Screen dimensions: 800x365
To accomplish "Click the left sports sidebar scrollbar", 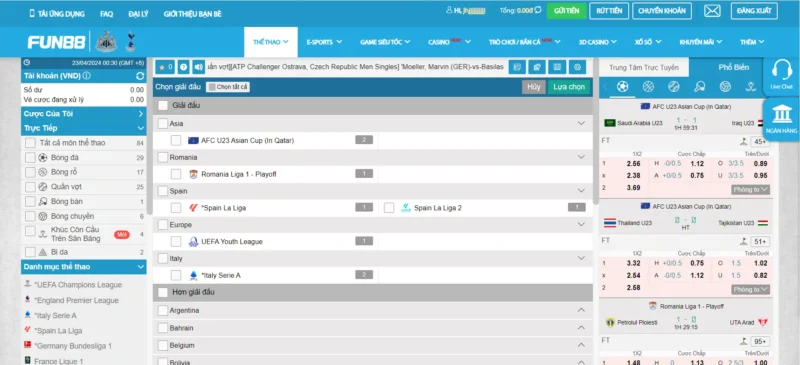I will [149, 135].
